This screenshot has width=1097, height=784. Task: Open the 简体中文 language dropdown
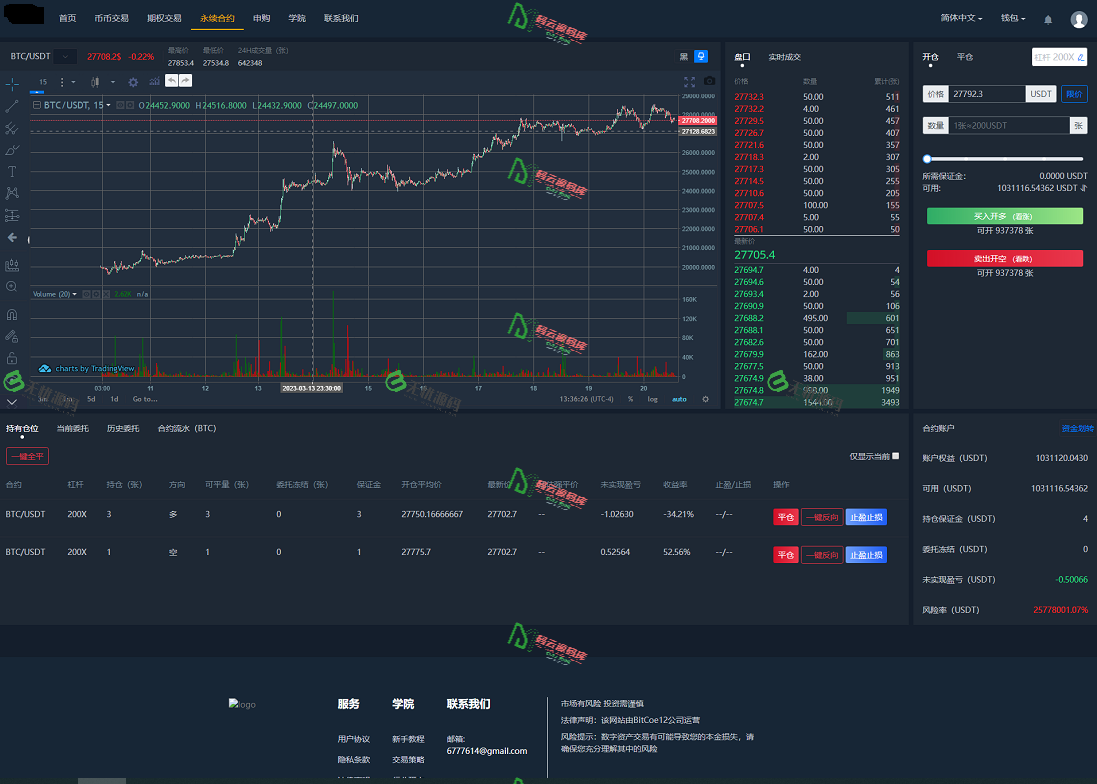coord(961,18)
